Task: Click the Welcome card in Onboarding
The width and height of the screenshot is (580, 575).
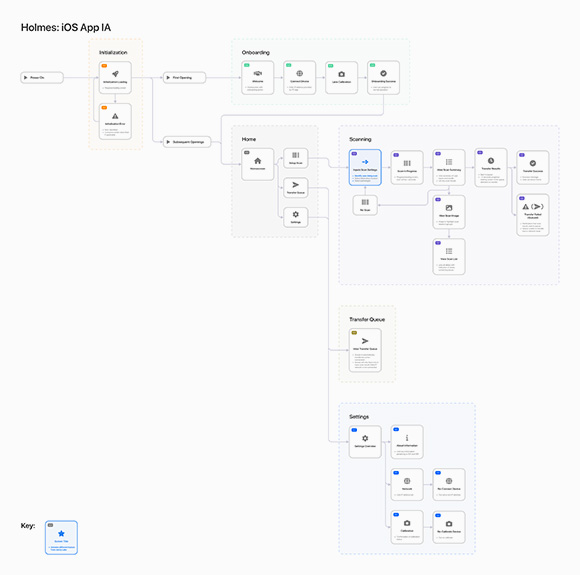Action: pos(258,78)
